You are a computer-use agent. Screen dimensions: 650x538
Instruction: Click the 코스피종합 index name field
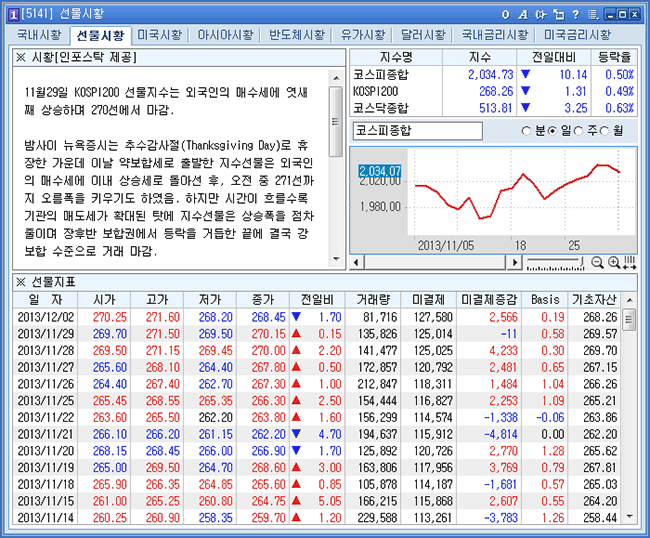pos(417,131)
